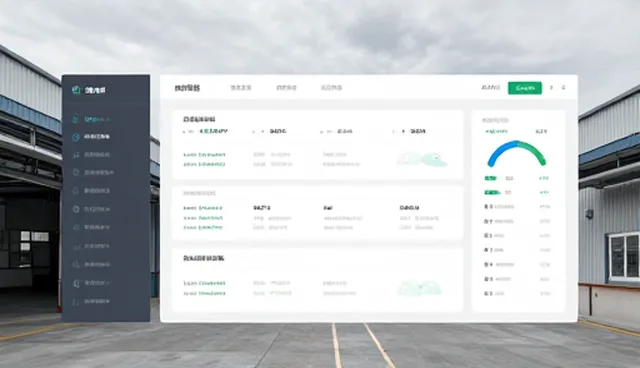
Task: Click the green segment of the gauge arc
Action: click(x=534, y=151)
